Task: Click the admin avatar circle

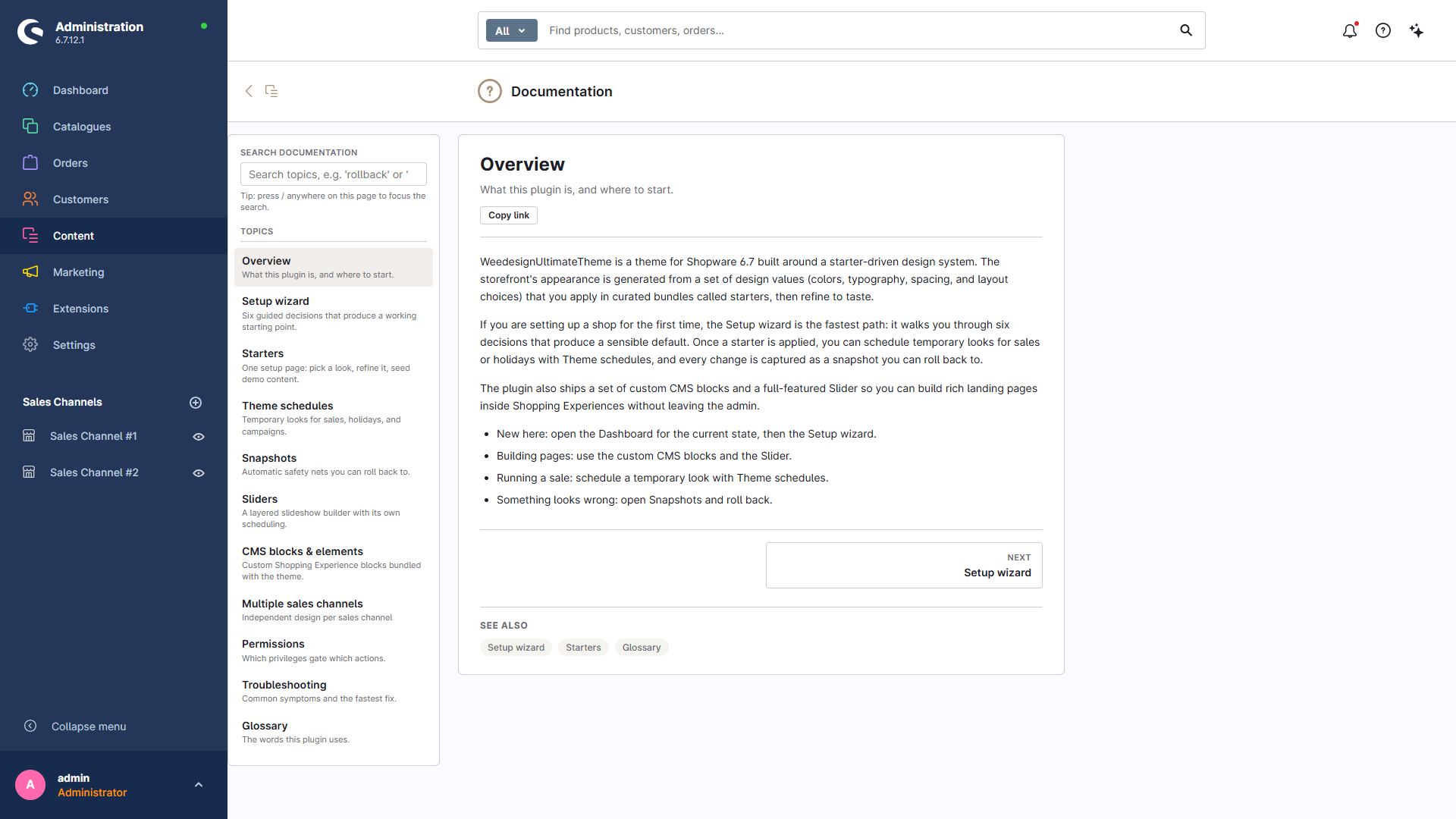Action: coord(30,785)
